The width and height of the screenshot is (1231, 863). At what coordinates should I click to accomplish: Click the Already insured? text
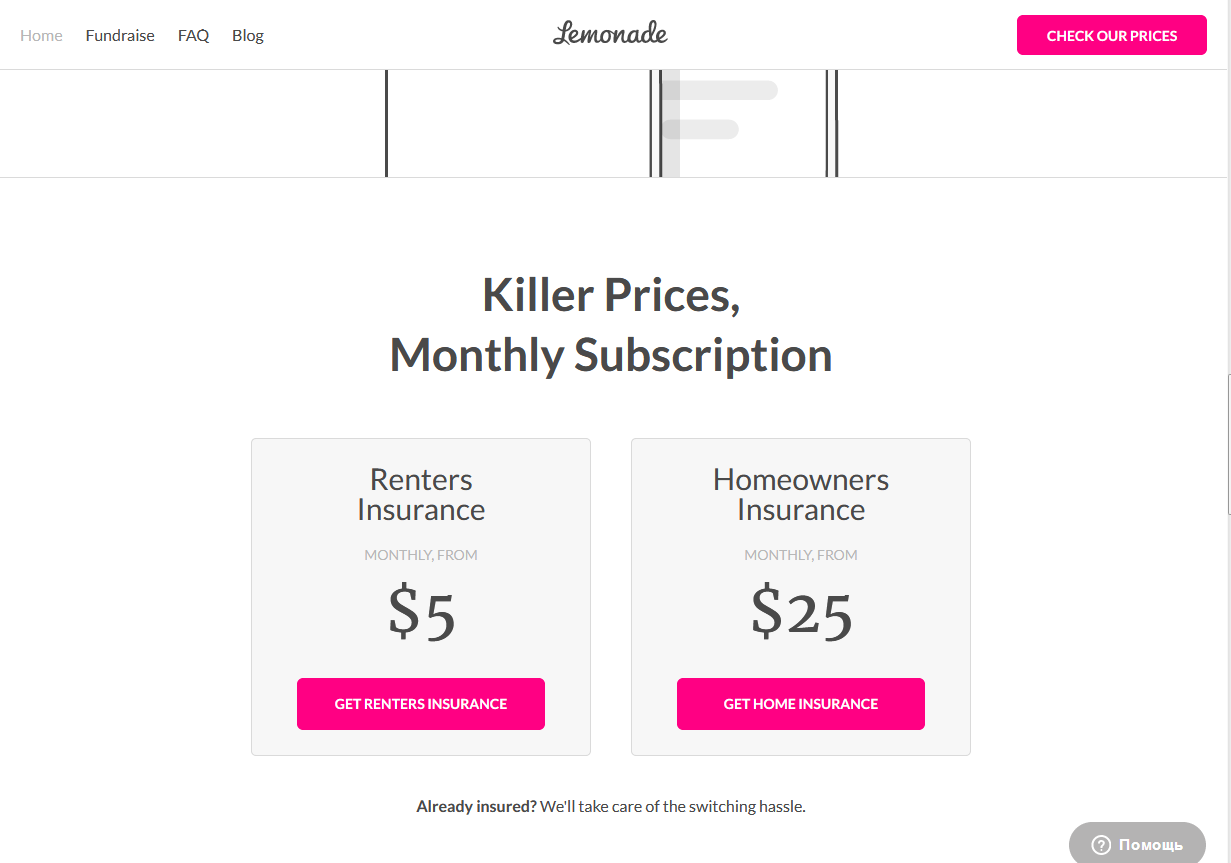pyautogui.click(x=476, y=806)
